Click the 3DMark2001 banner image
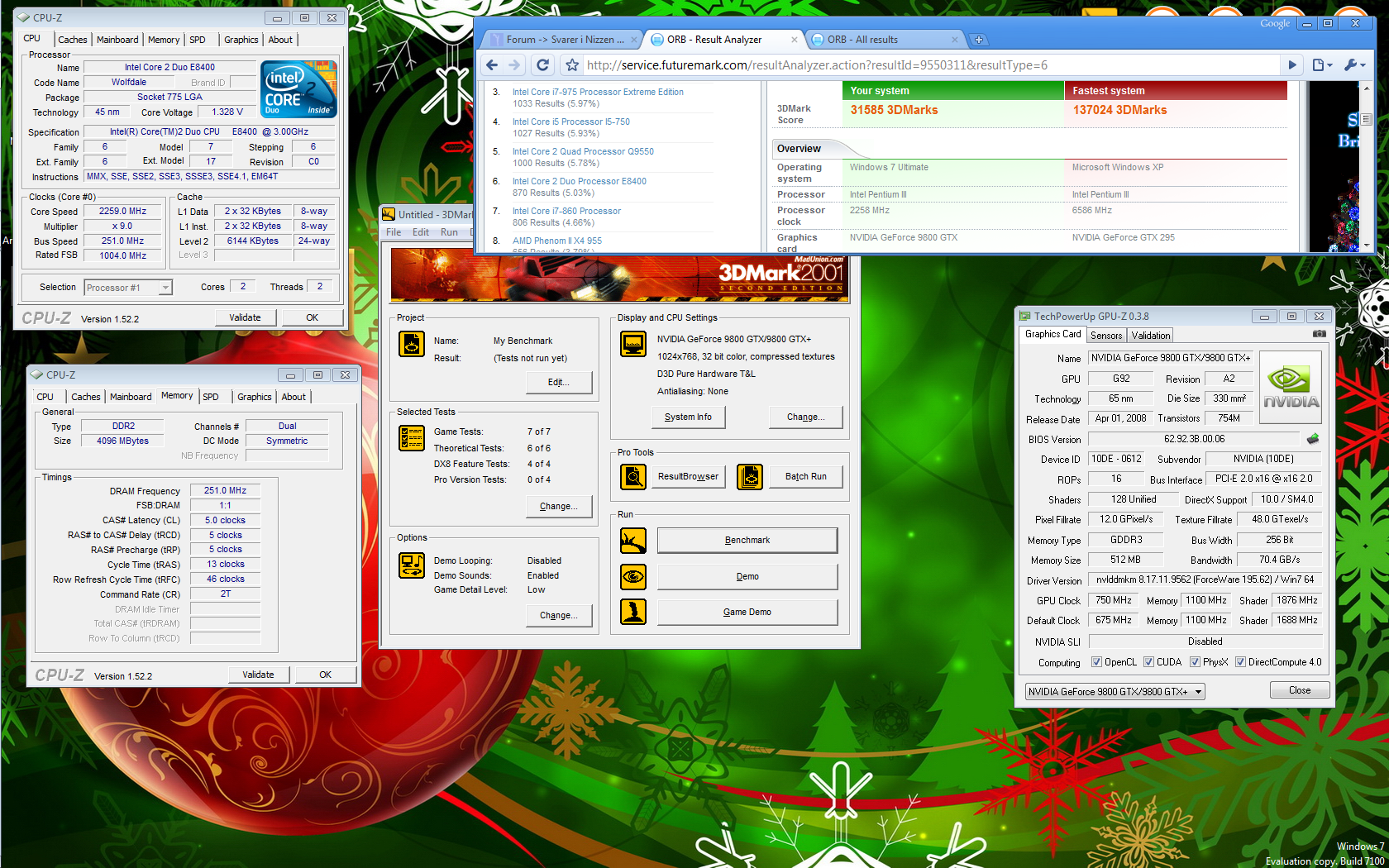1389x868 pixels. click(620, 277)
